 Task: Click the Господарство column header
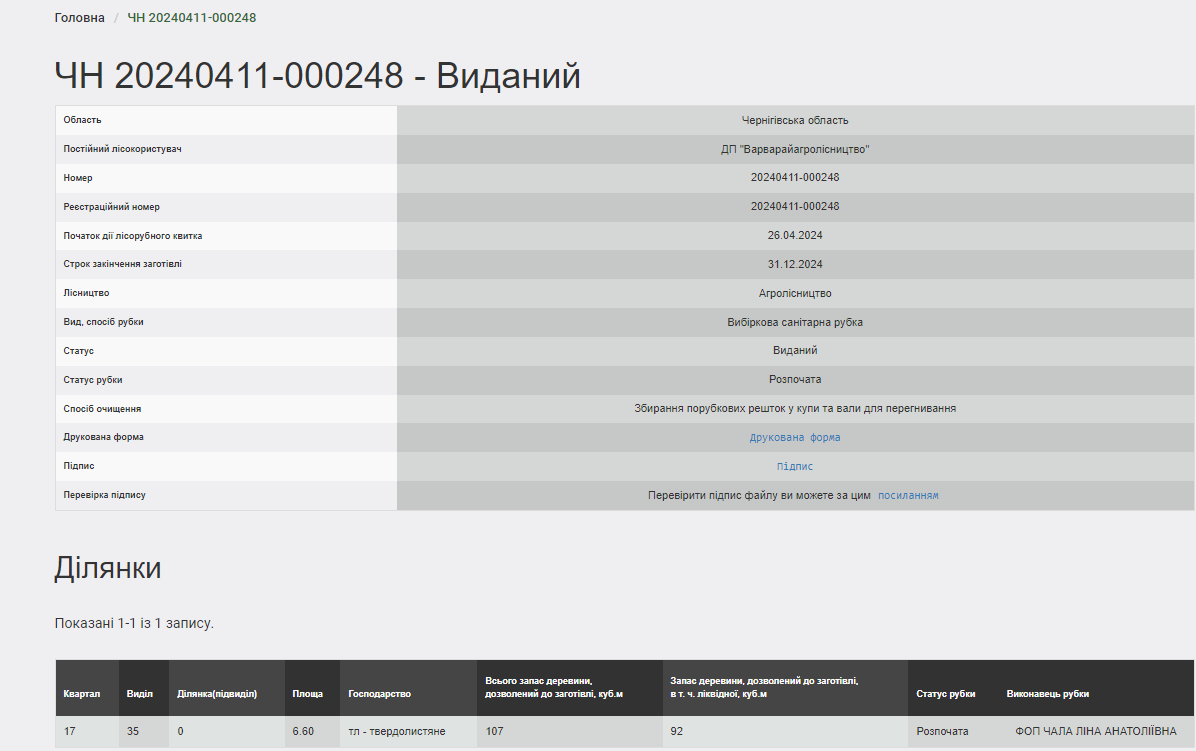click(379, 694)
